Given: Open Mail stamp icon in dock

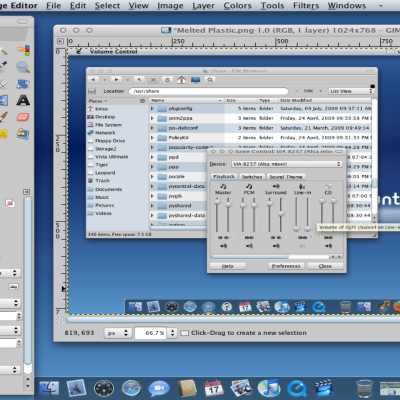Looking at the screenshot, I should (76, 388).
